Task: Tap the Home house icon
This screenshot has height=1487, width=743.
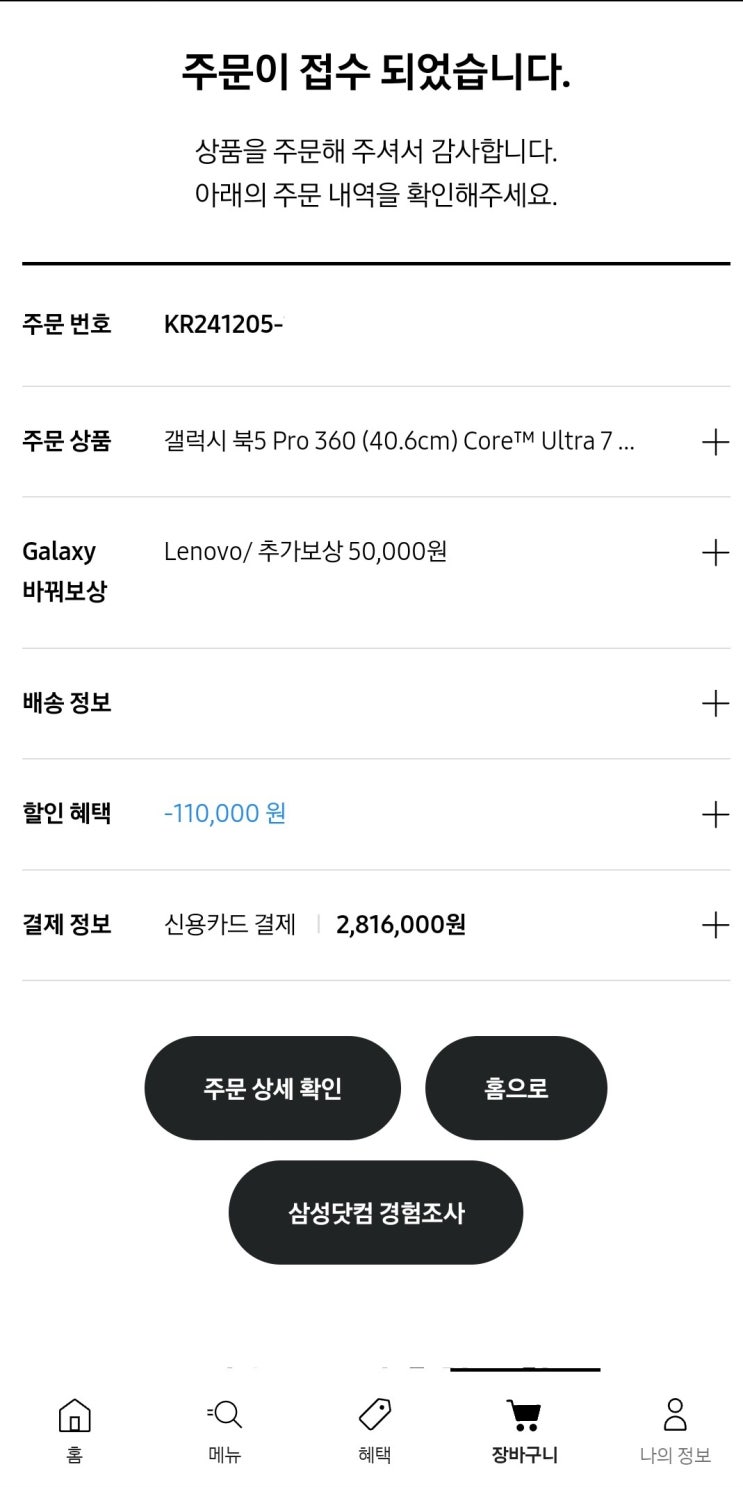Action: 75,1415
